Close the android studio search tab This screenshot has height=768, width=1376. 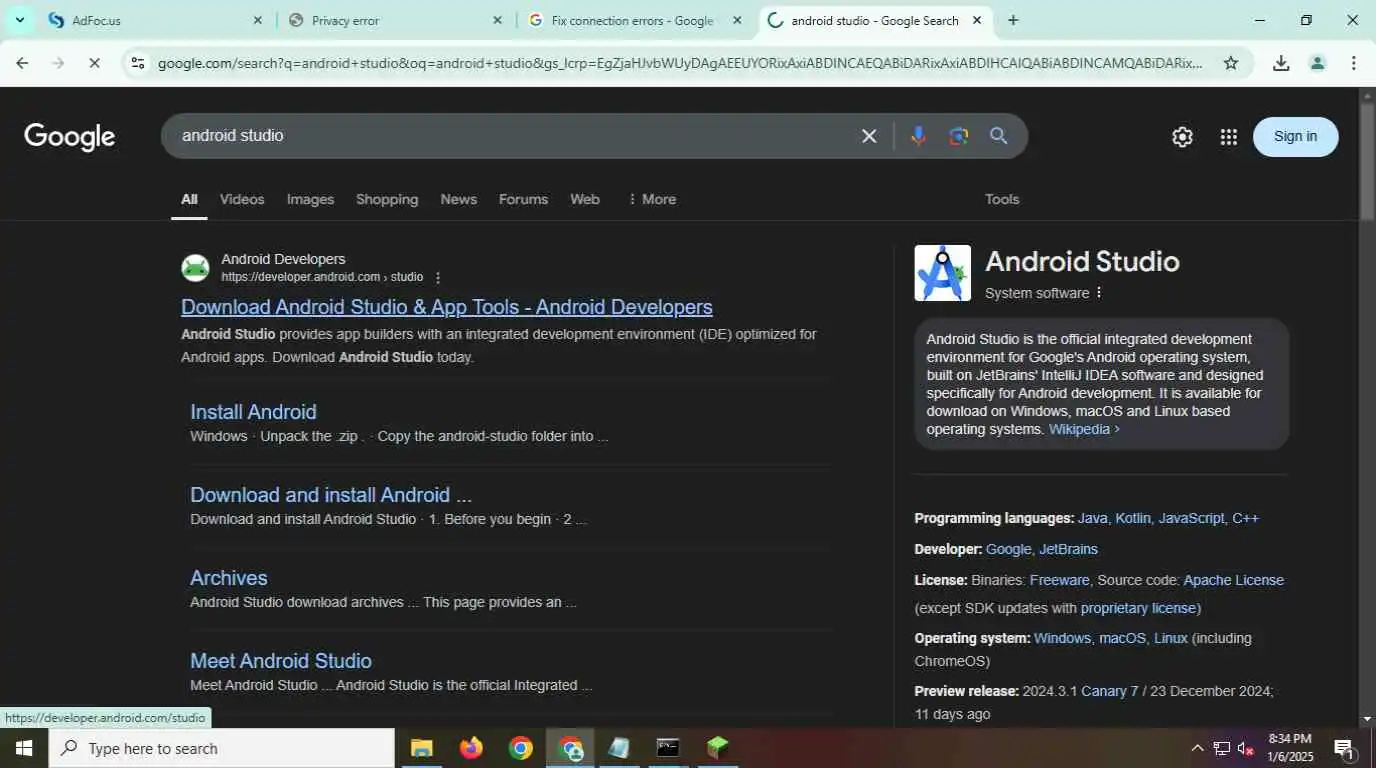977,20
